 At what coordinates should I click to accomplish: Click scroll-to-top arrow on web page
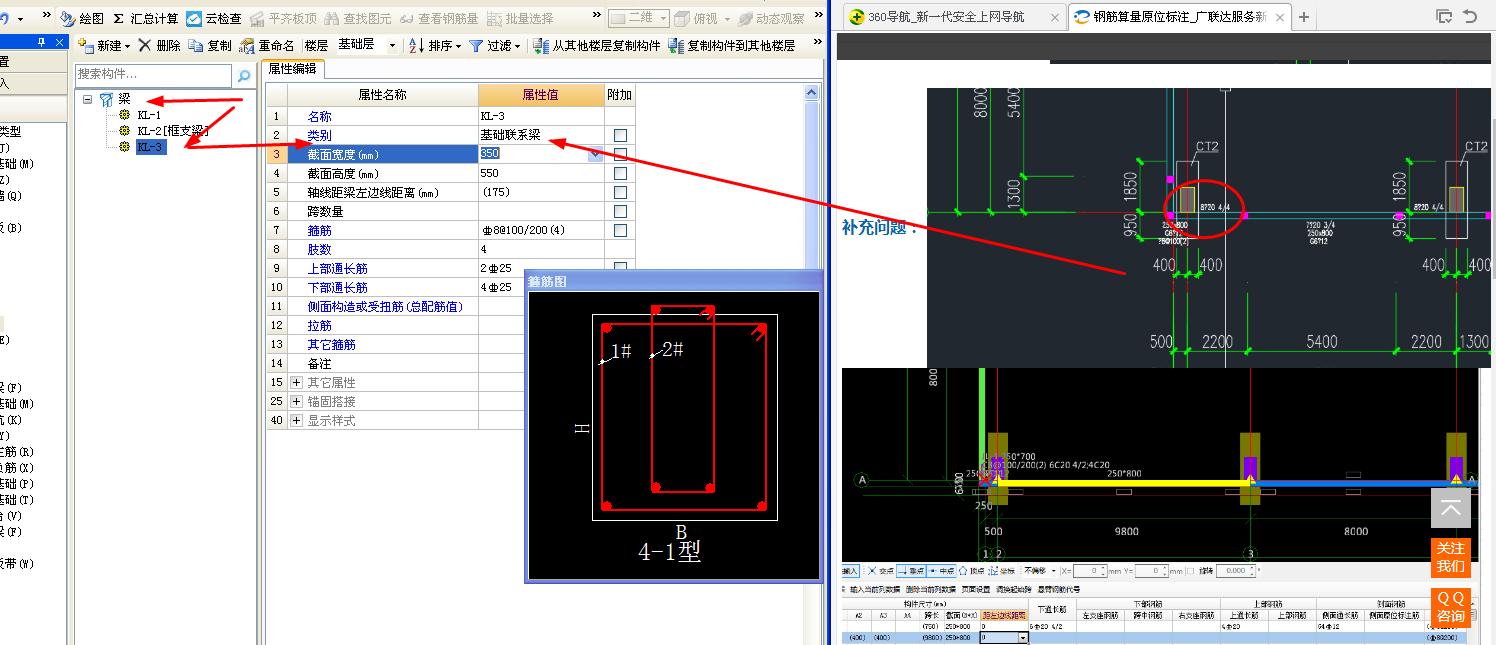coord(1451,508)
